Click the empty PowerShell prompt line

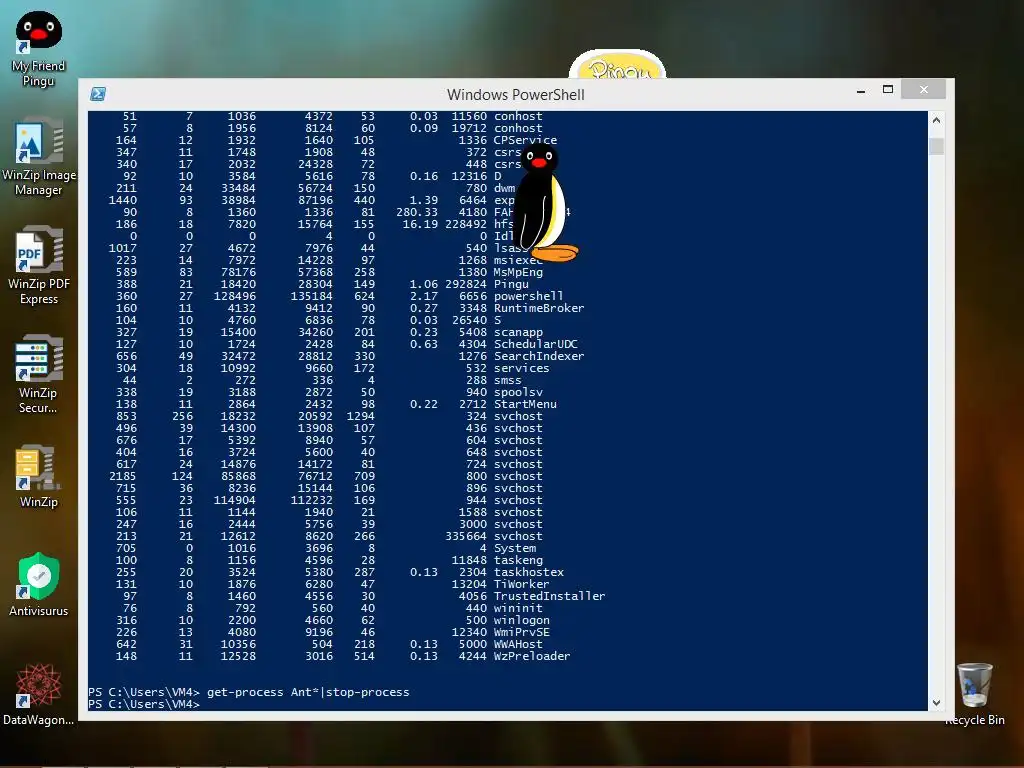click(x=144, y=704)
